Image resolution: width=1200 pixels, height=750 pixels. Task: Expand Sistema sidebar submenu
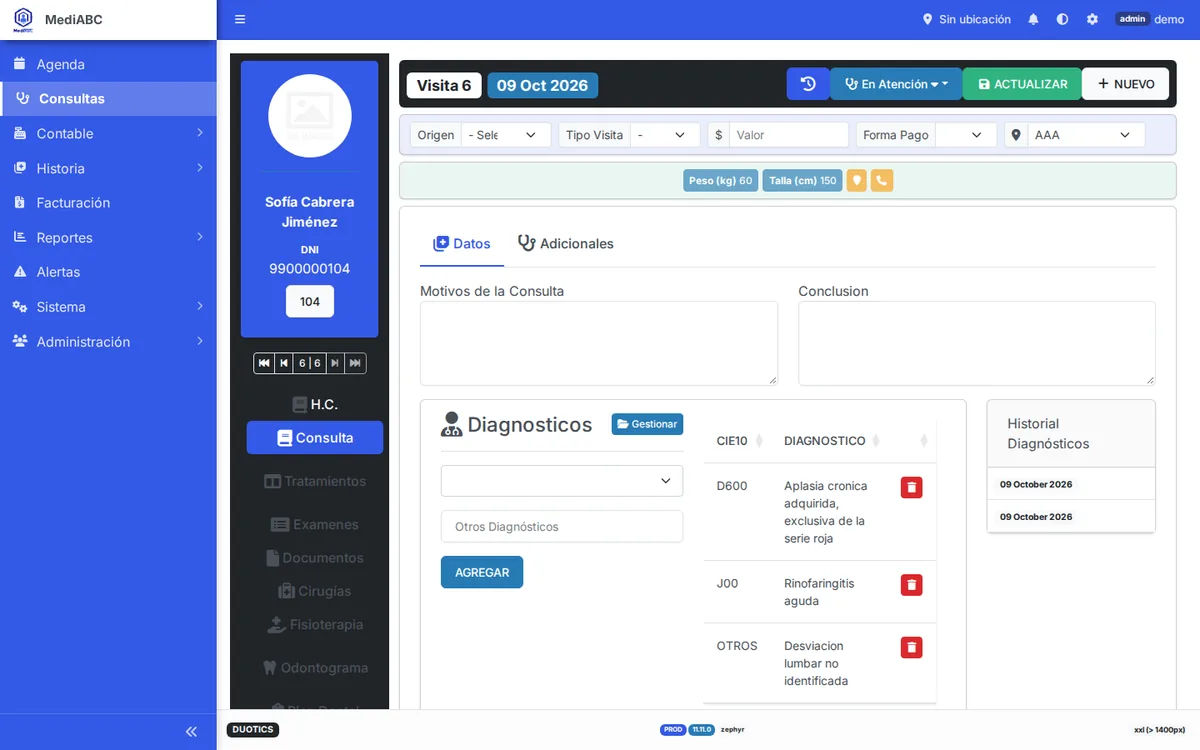[x=108, y=307]
